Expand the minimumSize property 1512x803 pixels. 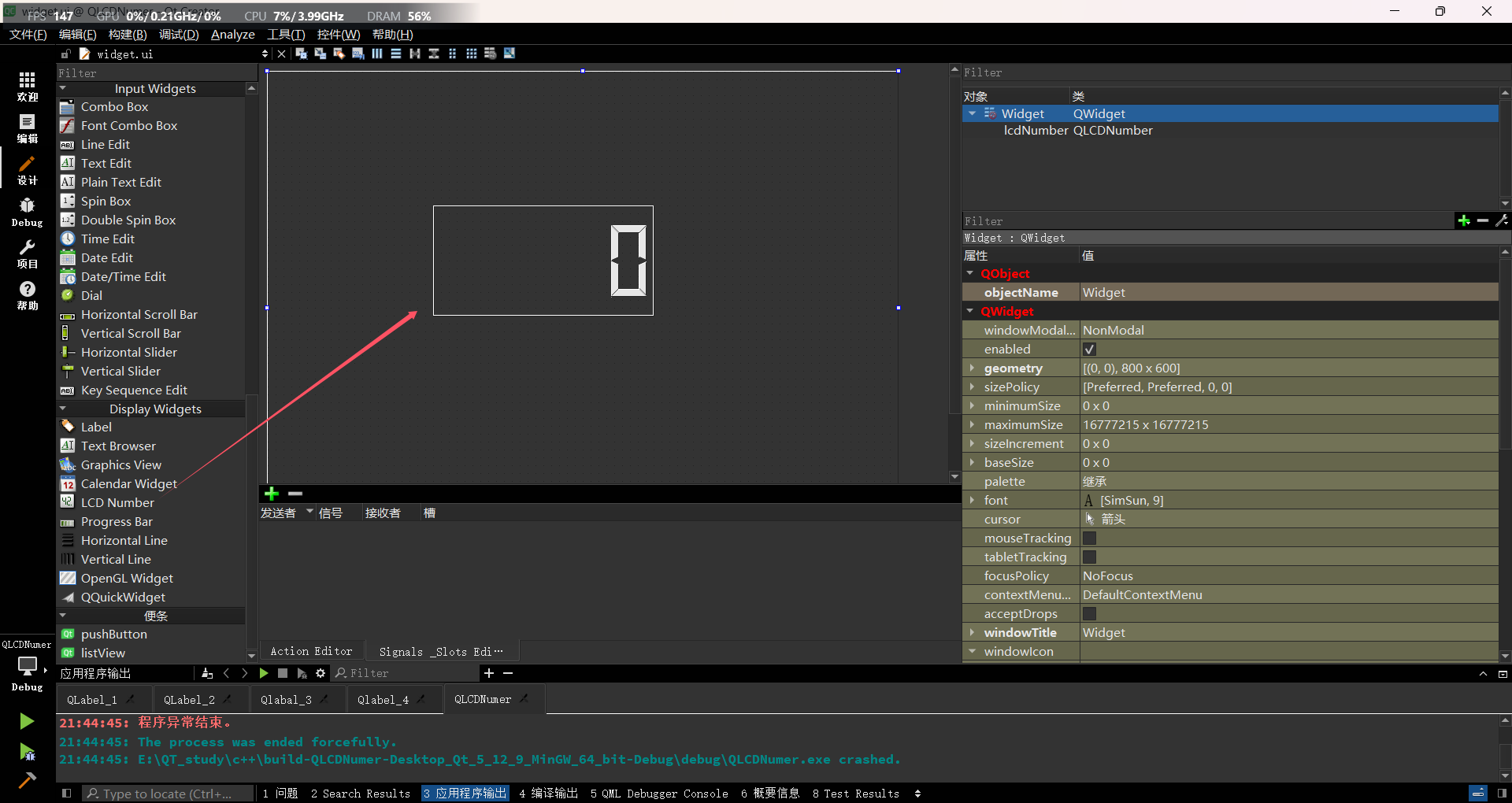click(x=972, y=405)
